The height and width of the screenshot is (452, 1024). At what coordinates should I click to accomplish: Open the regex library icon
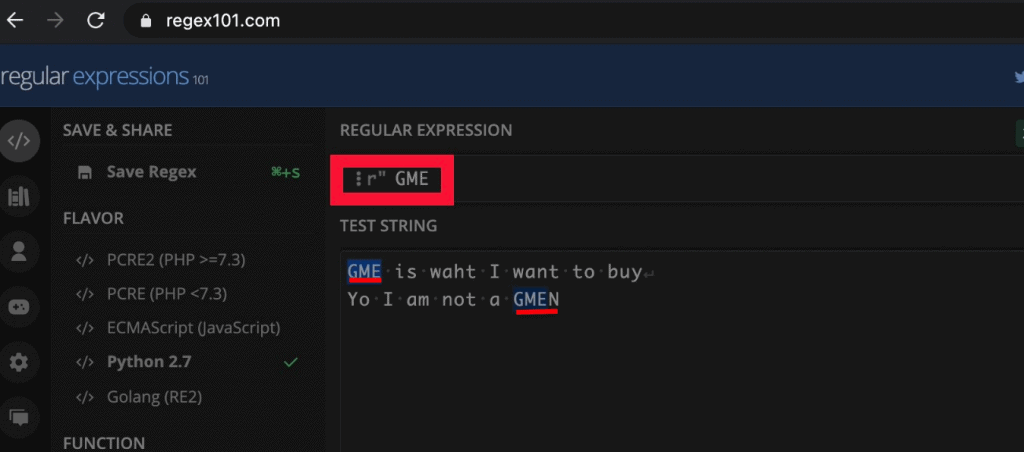click(18, 197)
